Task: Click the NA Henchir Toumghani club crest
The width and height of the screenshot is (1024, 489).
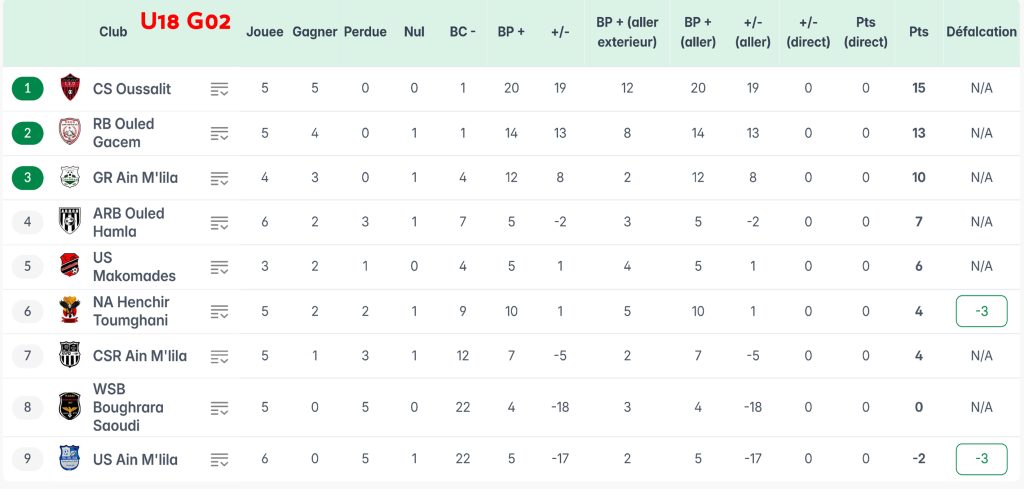Action: [x=70, y=311]
